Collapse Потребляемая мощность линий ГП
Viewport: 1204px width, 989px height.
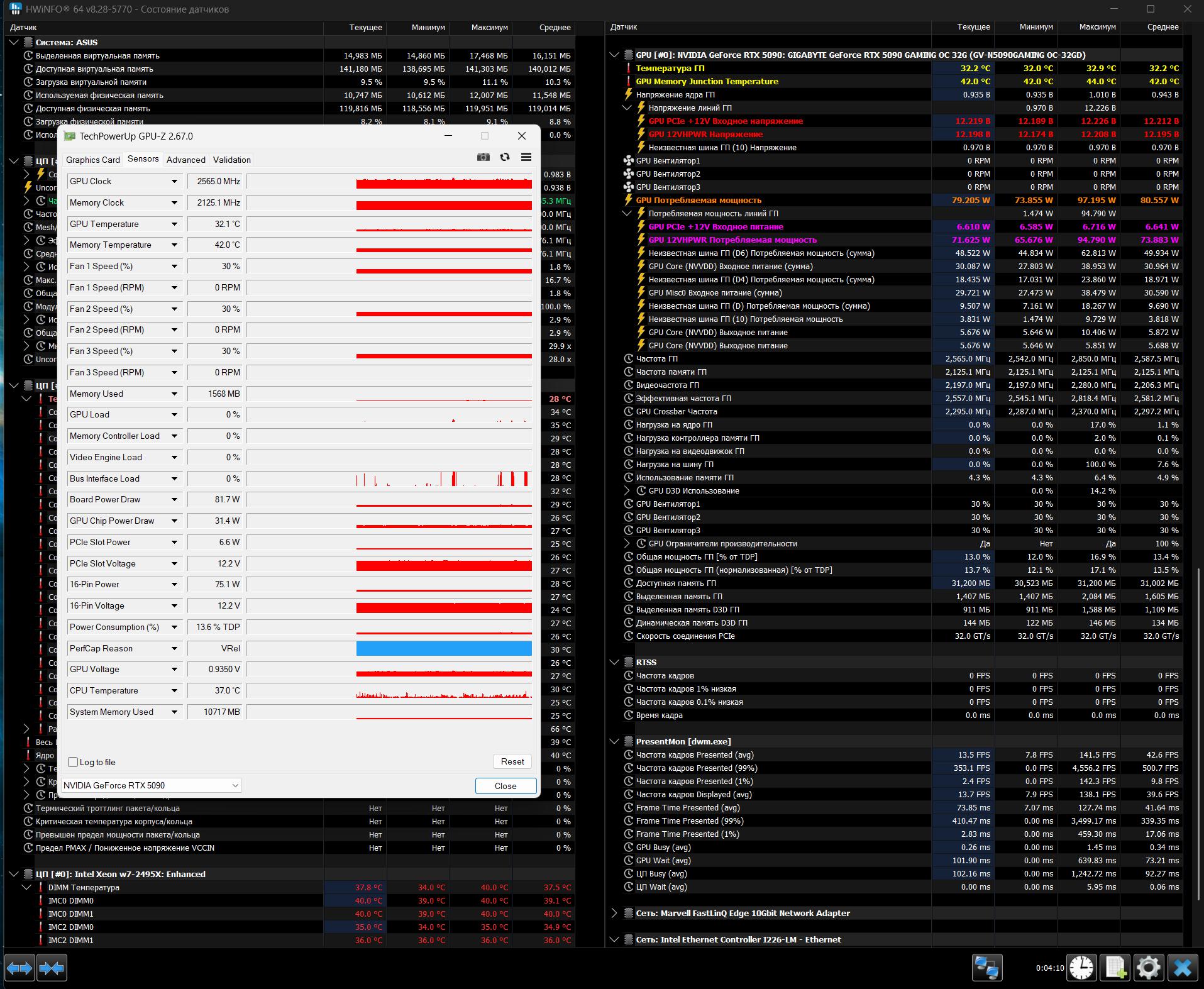(627, 214)
